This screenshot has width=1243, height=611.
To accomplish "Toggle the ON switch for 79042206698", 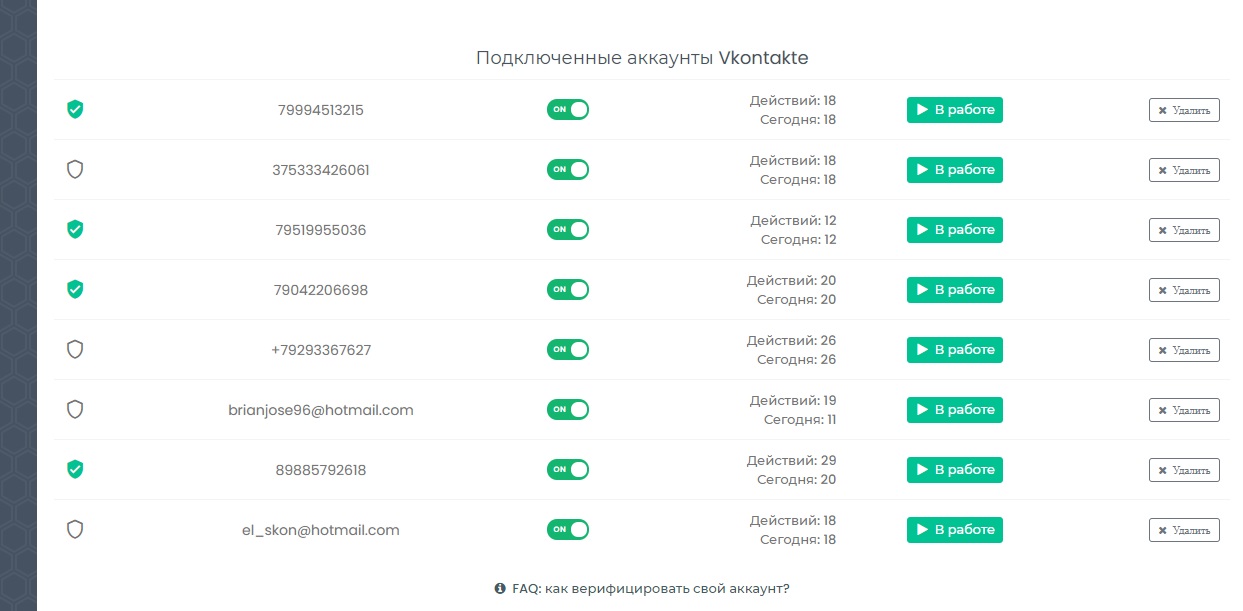I will tap(567, 290).
